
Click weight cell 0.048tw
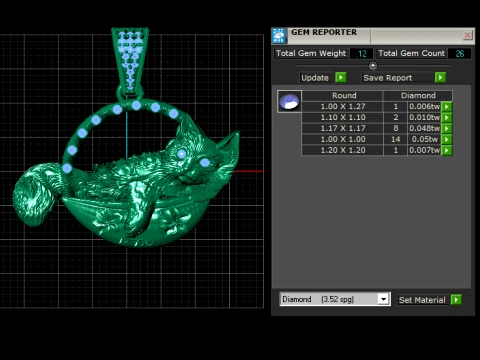coord(424,128)
